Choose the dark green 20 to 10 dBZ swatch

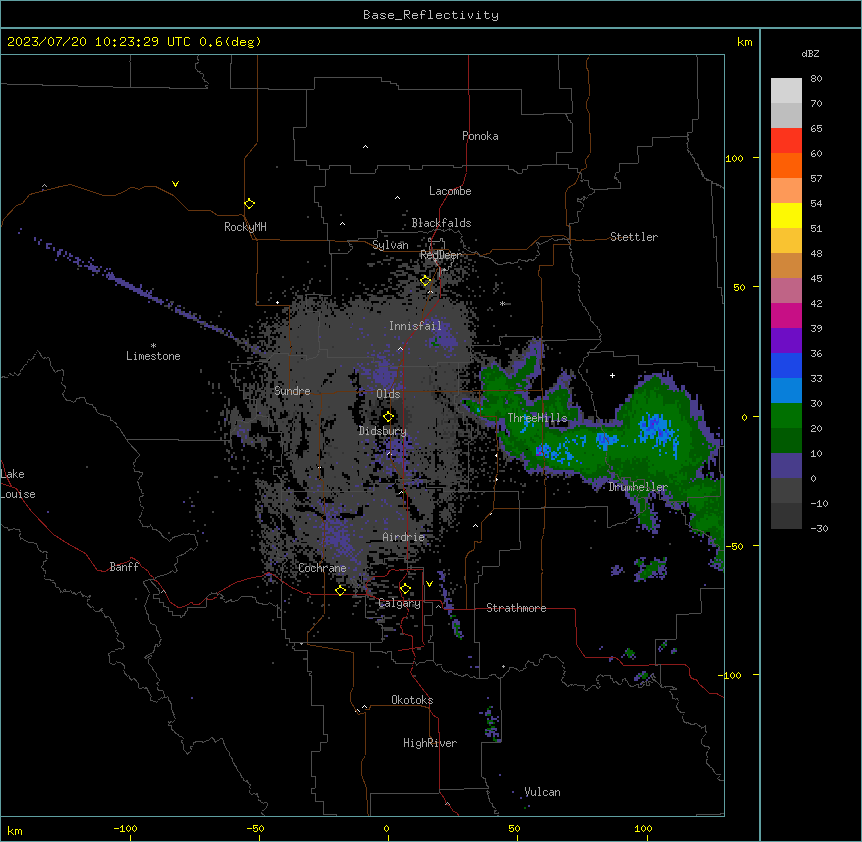[786, 441]
